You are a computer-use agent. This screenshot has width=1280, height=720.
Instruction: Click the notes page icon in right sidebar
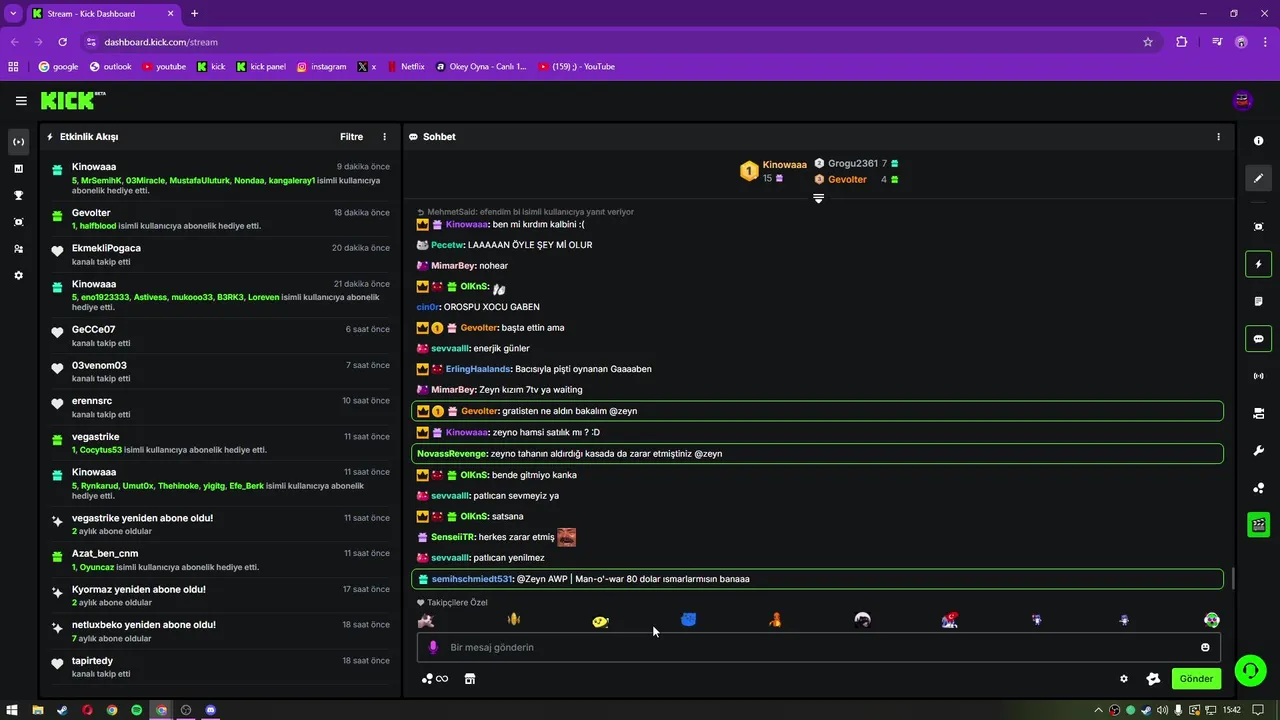tap(1258, 301)
